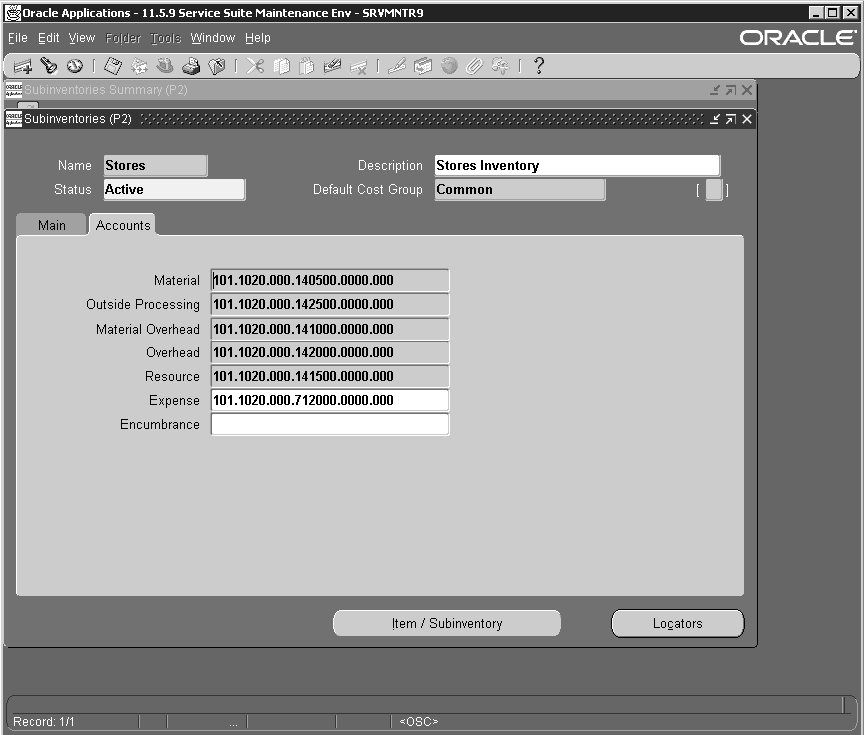The width and height of the screenshot is (864, 735).
Task: Edit the Description field Stores Inventory
Action: [x=577, y=165]
